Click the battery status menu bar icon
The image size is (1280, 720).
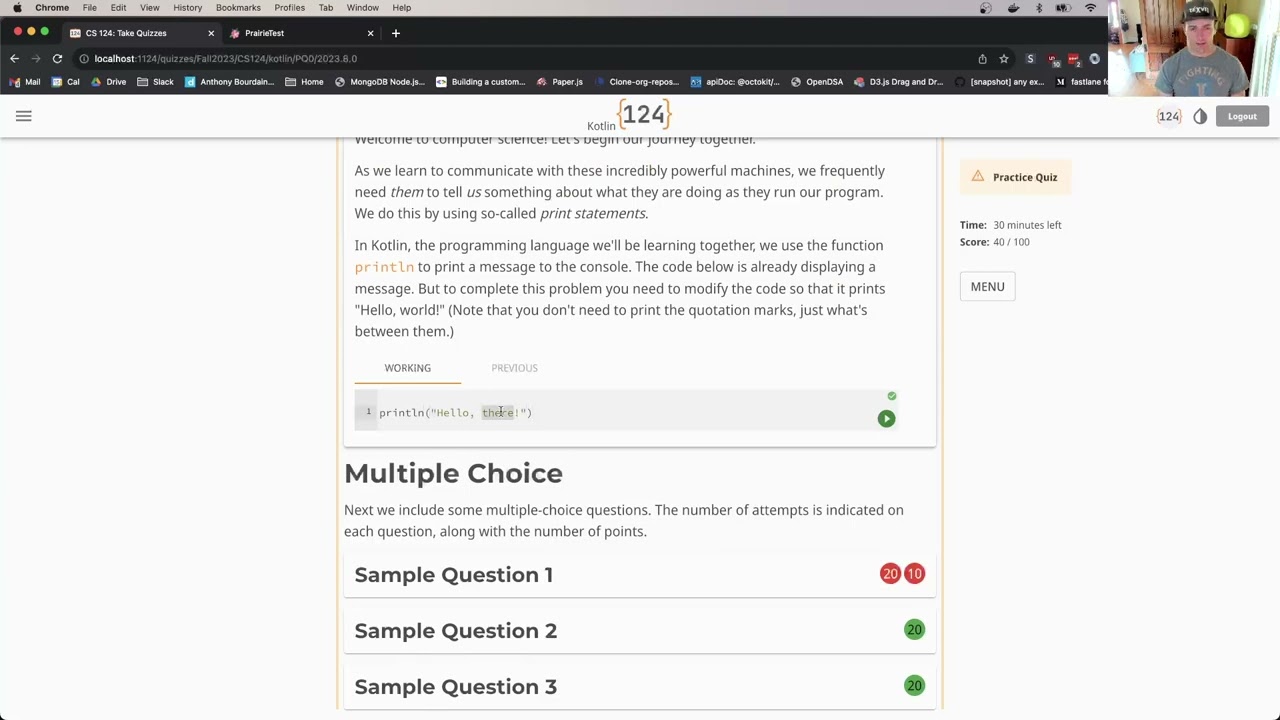(x=1064, y=8)
